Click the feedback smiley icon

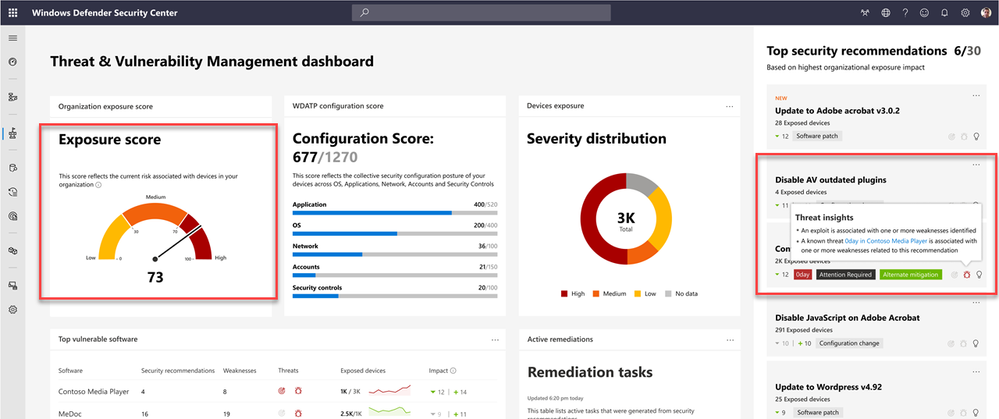pyautogui.click(x=924, y=13)
